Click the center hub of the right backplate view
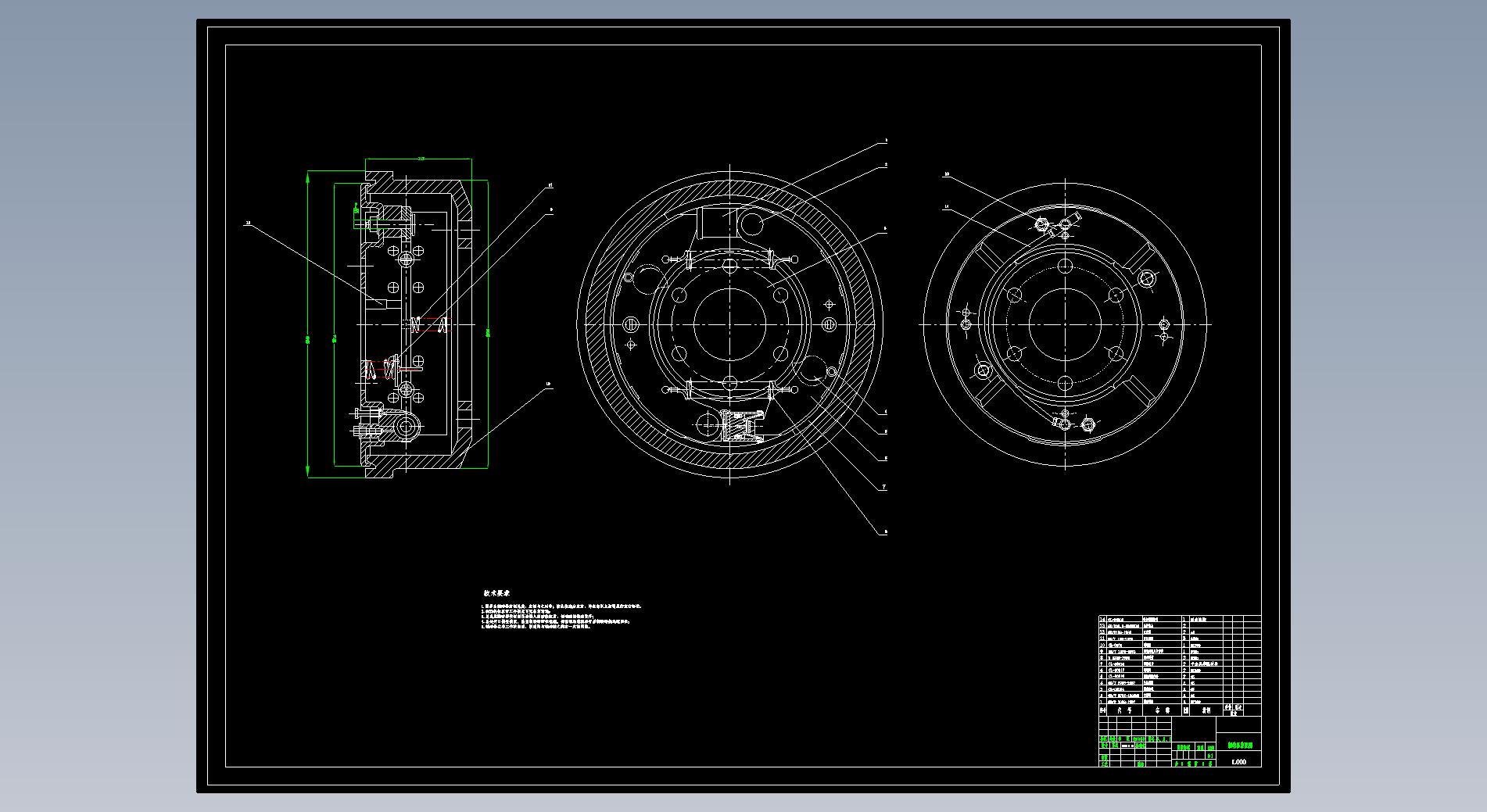The width and height of the screenshot is (1487, 812). [1065, 324]
